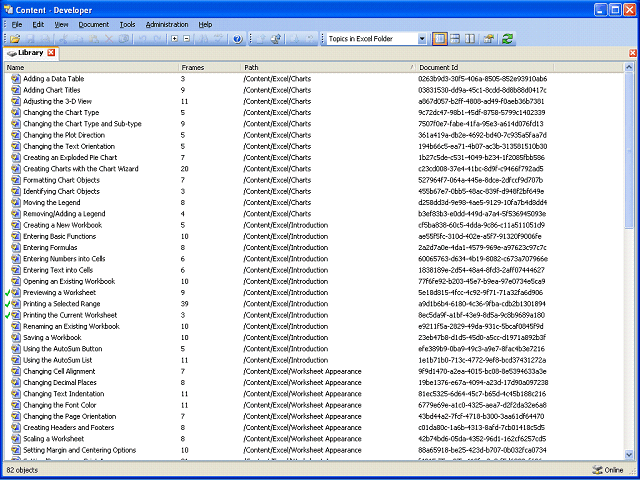Image resolution: width=640 pixels, height=480 pixels.
Task: Open the Topics in Excel Folder view dropdown
Action: [422, 39]
